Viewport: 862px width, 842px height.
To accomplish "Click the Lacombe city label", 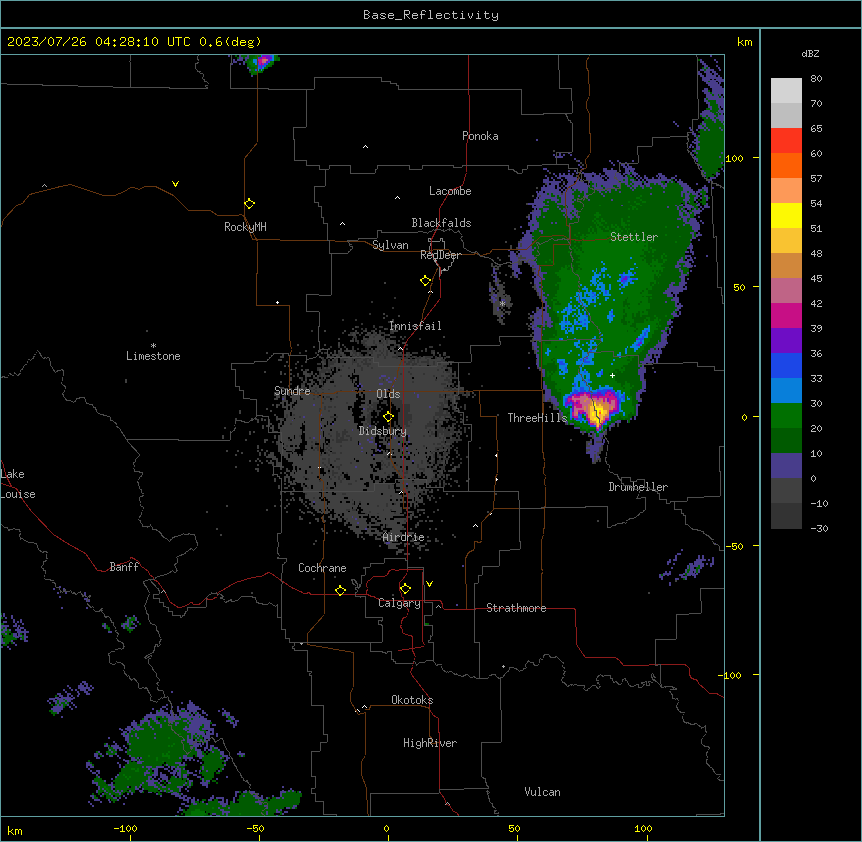I will (x=450, y=191).
